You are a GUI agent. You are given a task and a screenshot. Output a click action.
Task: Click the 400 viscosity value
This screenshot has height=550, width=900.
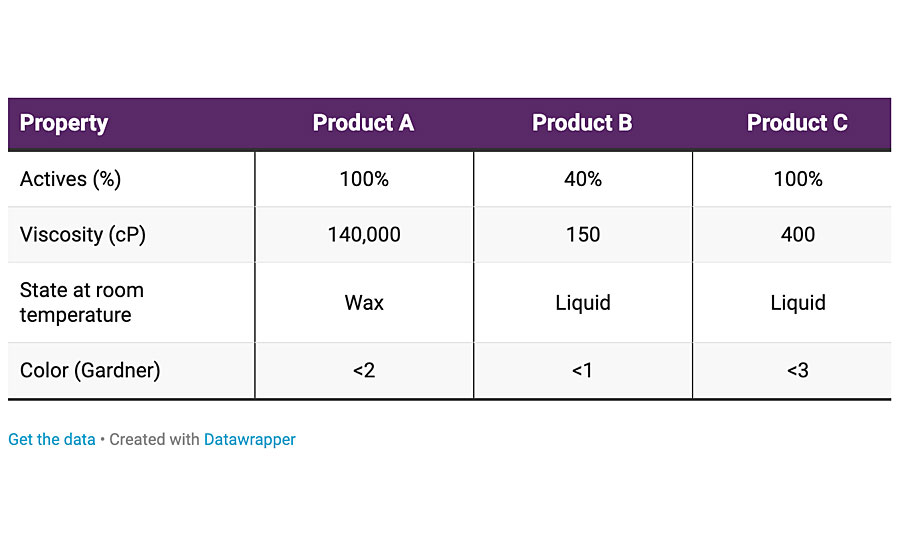pyautogui.click(x=797, y=235)
